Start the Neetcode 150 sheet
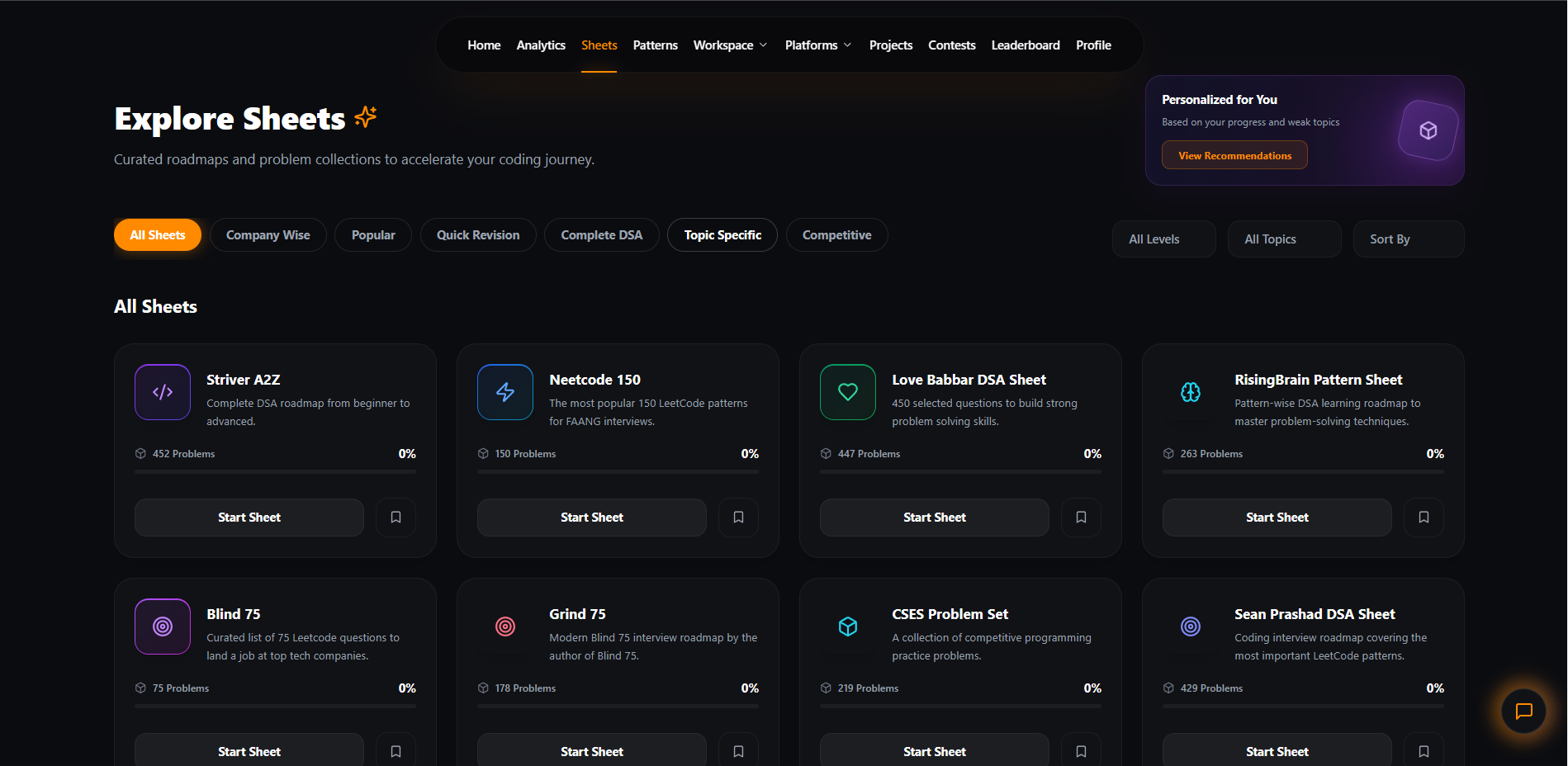 pyautogui.click(x=592, y=518)
